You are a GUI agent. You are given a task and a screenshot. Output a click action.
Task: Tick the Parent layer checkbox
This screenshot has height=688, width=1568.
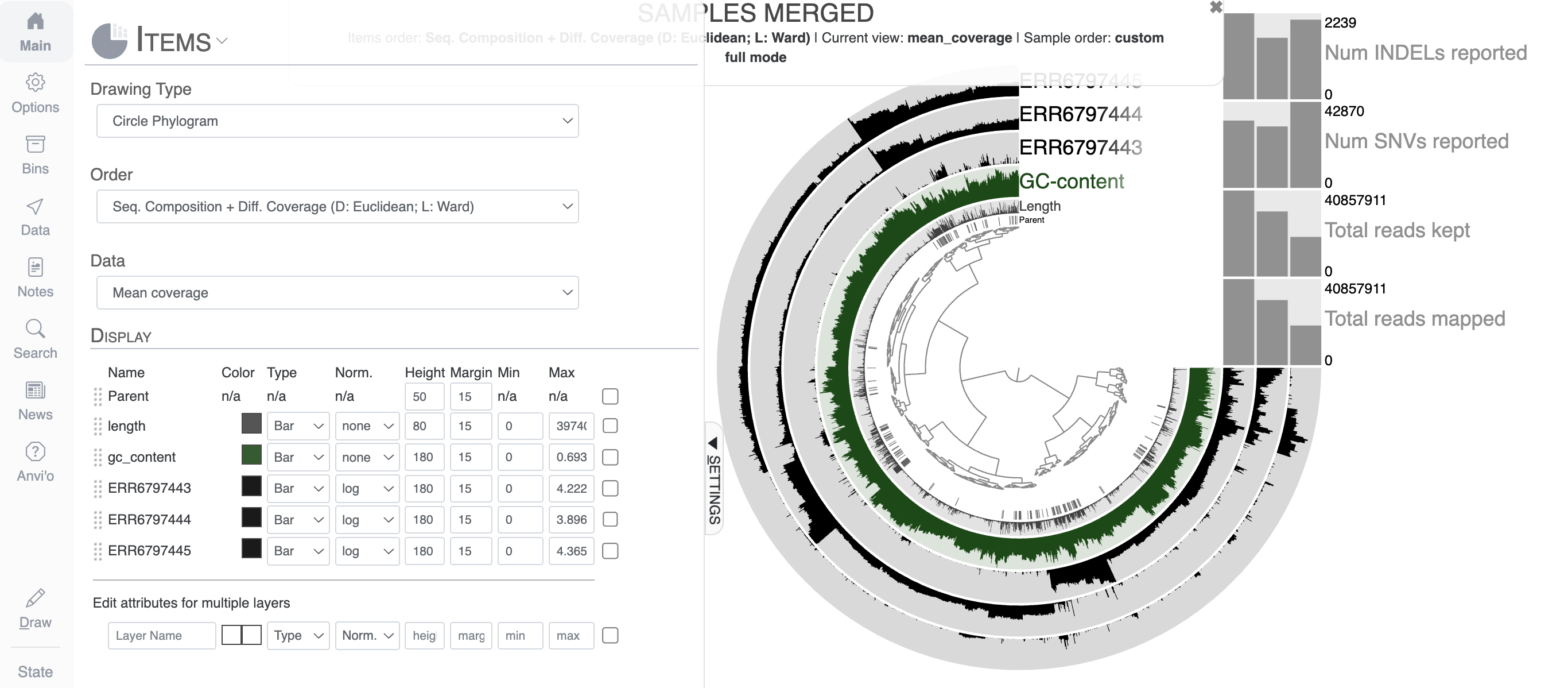coord(610,396)
